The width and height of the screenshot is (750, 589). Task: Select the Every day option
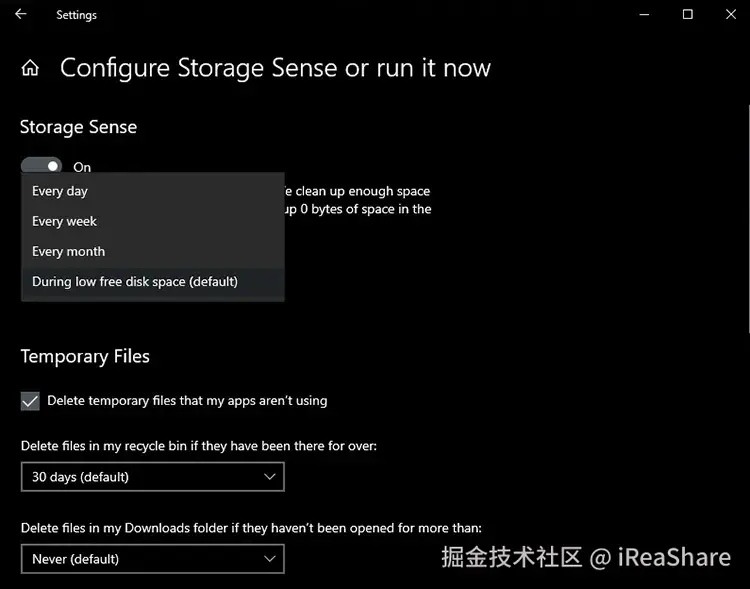click(60, 191)
